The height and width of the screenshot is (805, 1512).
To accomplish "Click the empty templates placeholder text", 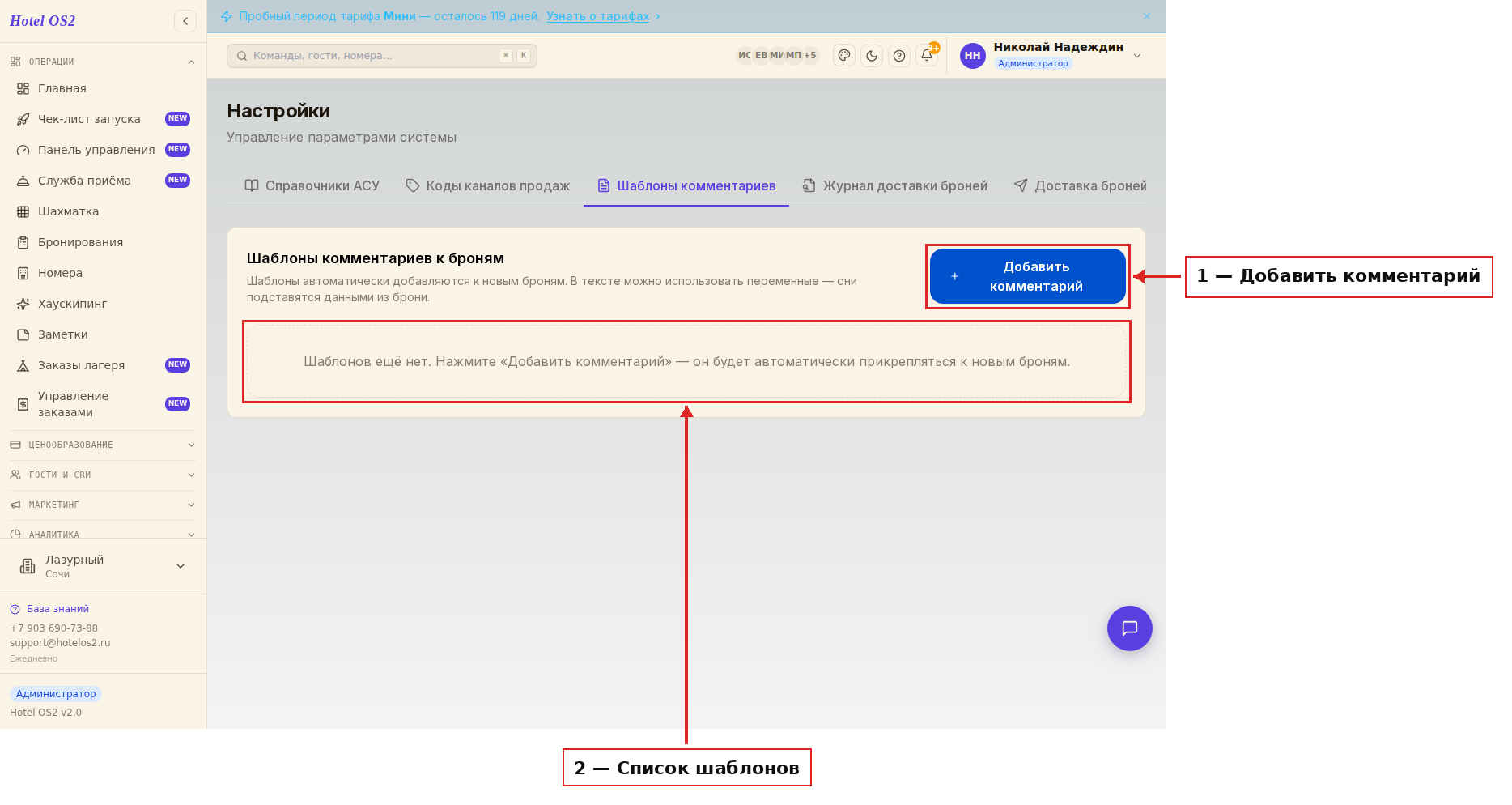I will [686, 362].
